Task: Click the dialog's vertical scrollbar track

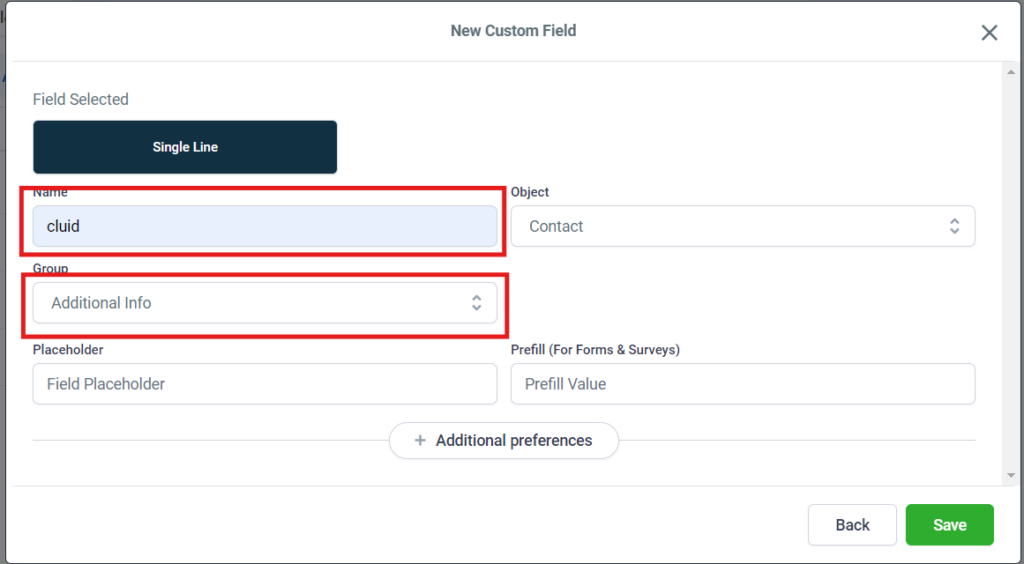Action: (x=1011, y=274)
